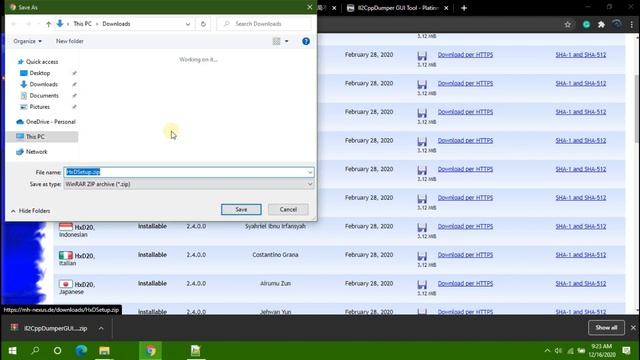Viewport: 640px width, 360px height.
Task: Close the downloads bar
Action: pos(633,328)
